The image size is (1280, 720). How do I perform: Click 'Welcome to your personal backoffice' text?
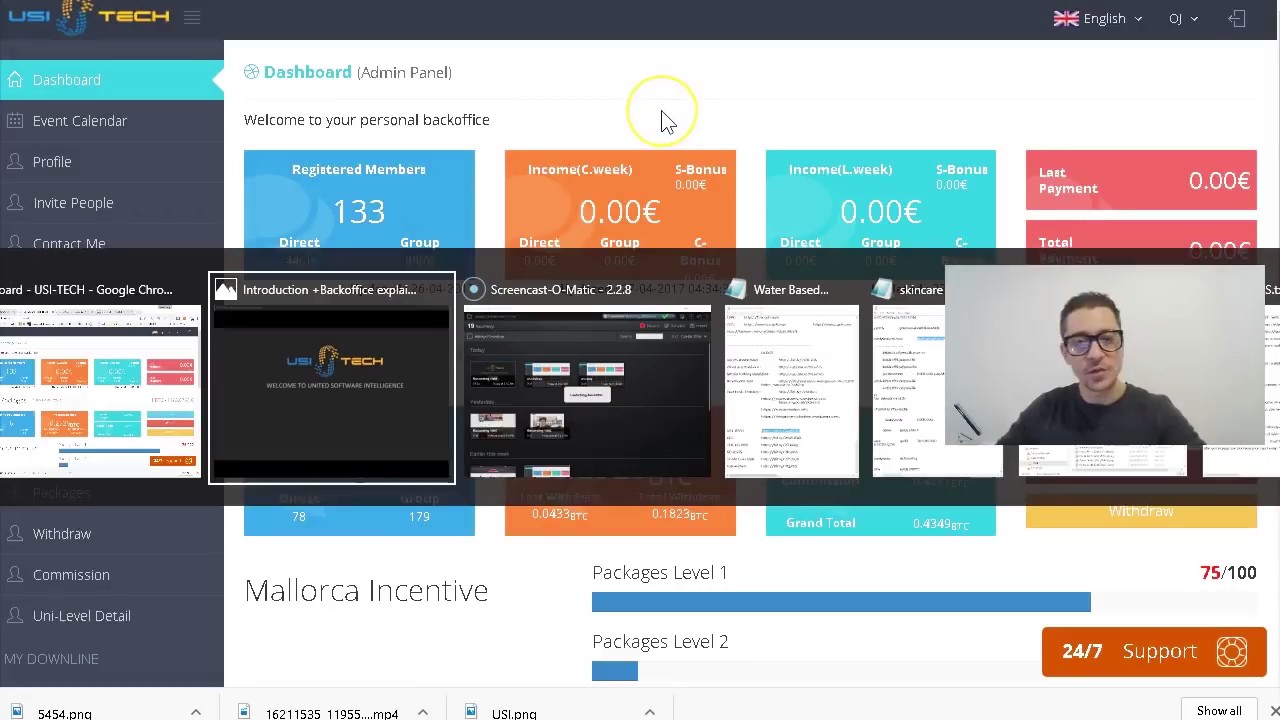367,120
